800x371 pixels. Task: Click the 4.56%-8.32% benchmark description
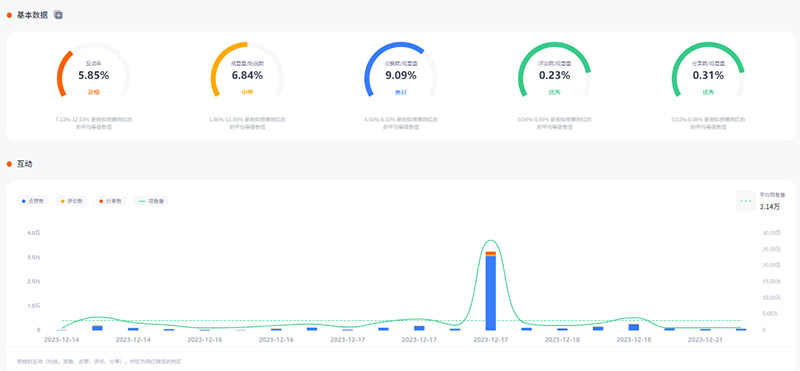click(x=401, y=123)
